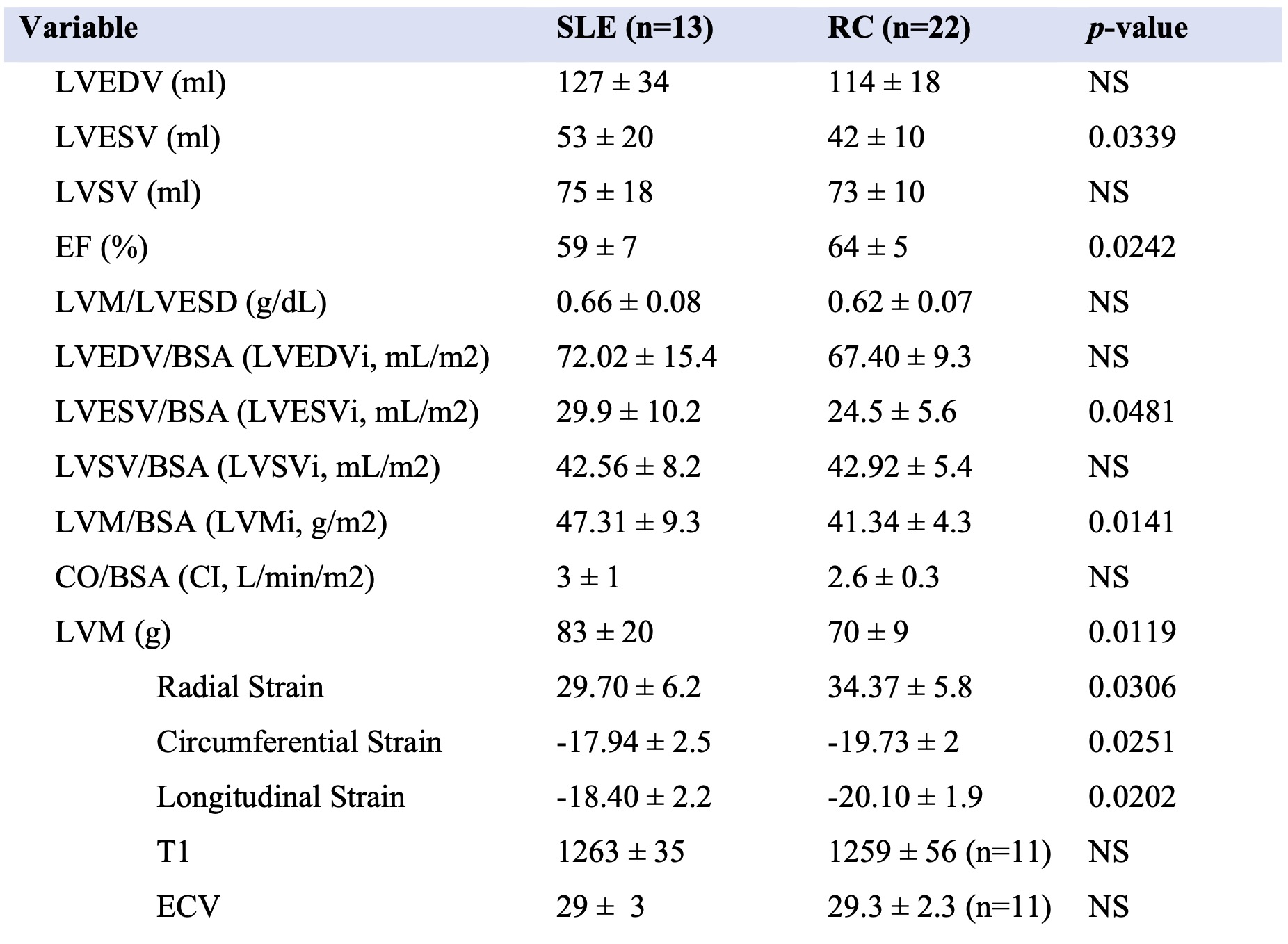
Task: Click the T1 row label
Action: 173,852
